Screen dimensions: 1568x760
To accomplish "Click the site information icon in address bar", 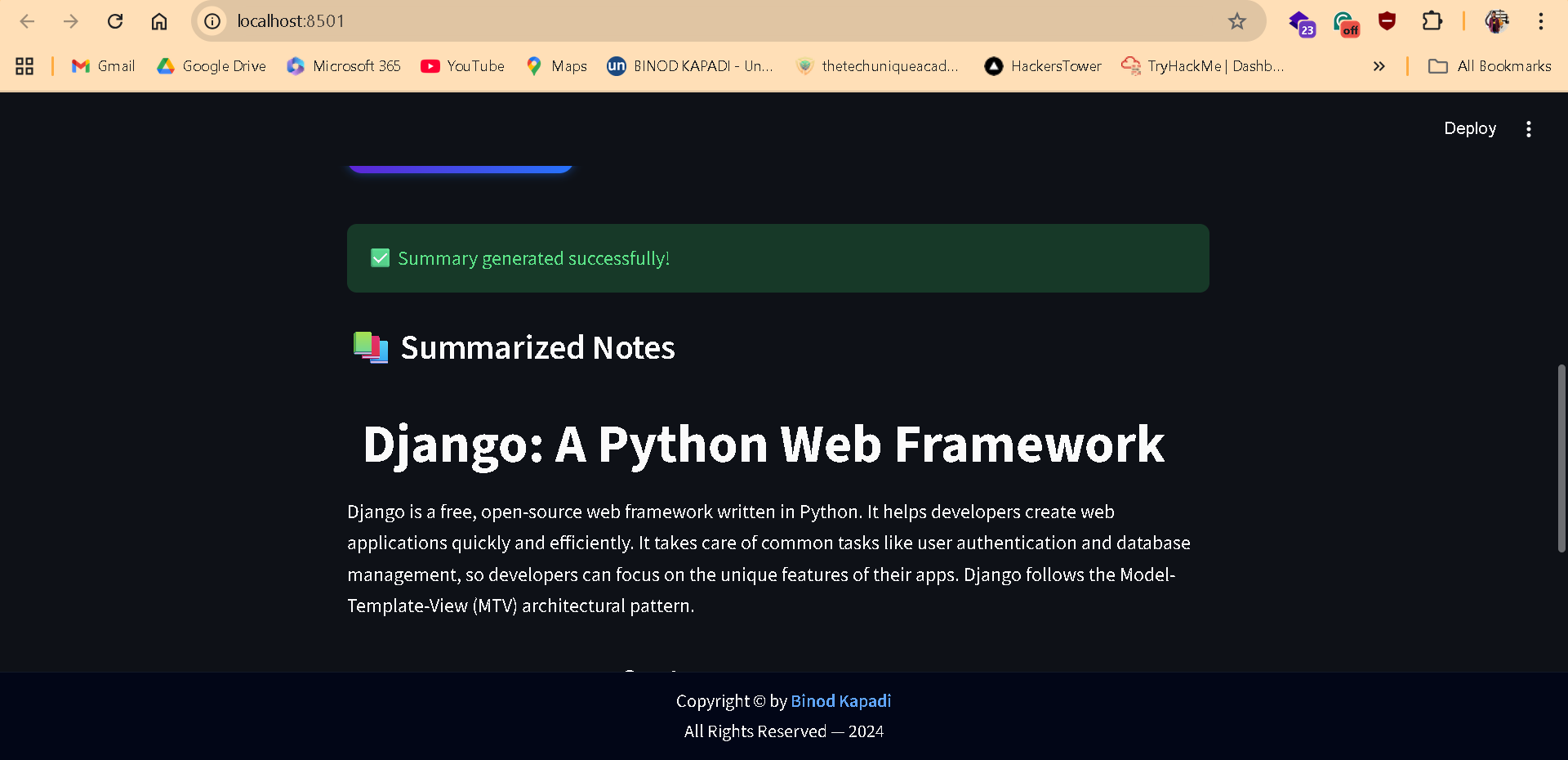I will click(x=212, y=21).
